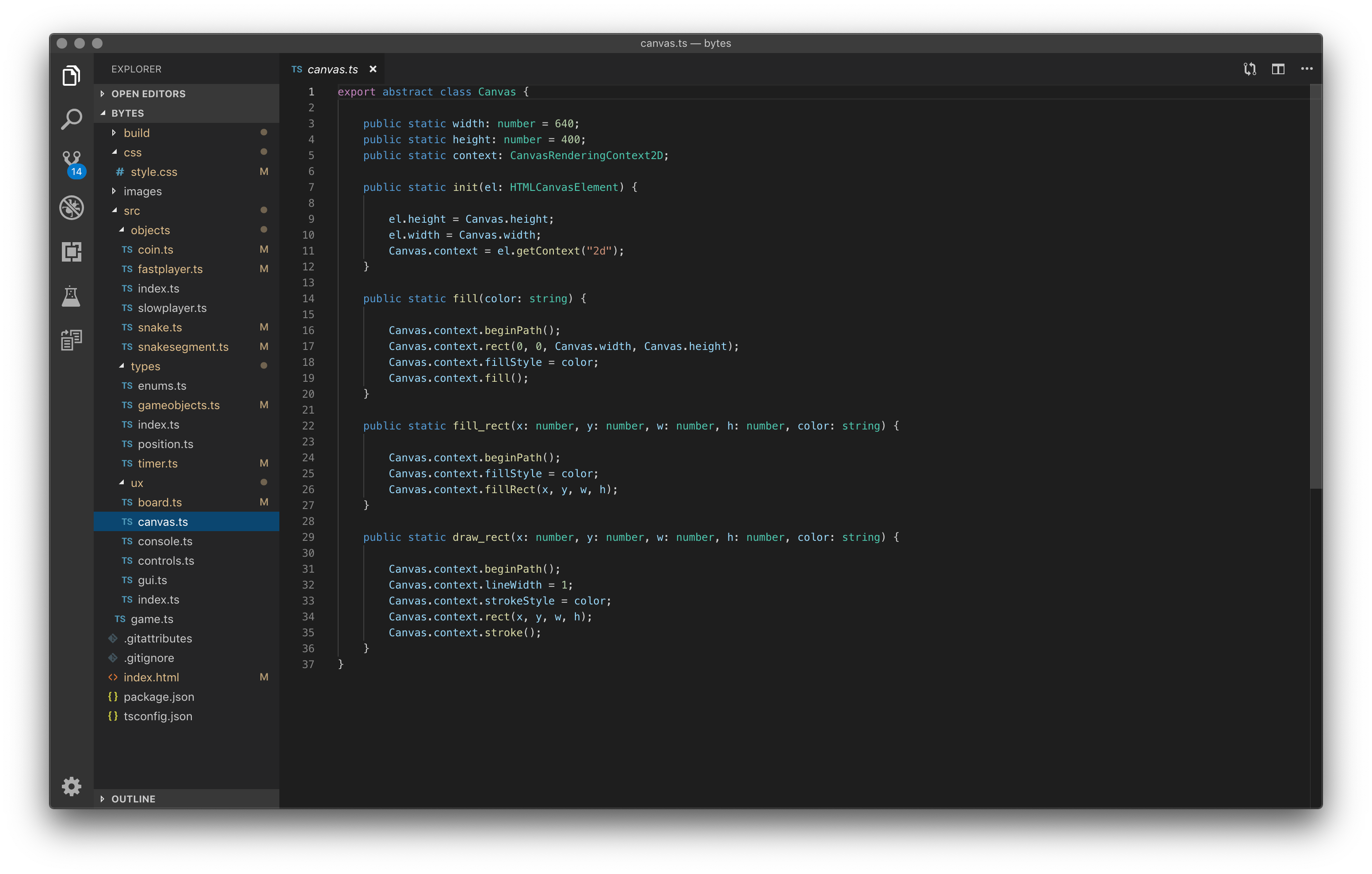Select the canvas.ts editor tab
This screenshot has width=1372, height=874.
click(x=332, y=69)
